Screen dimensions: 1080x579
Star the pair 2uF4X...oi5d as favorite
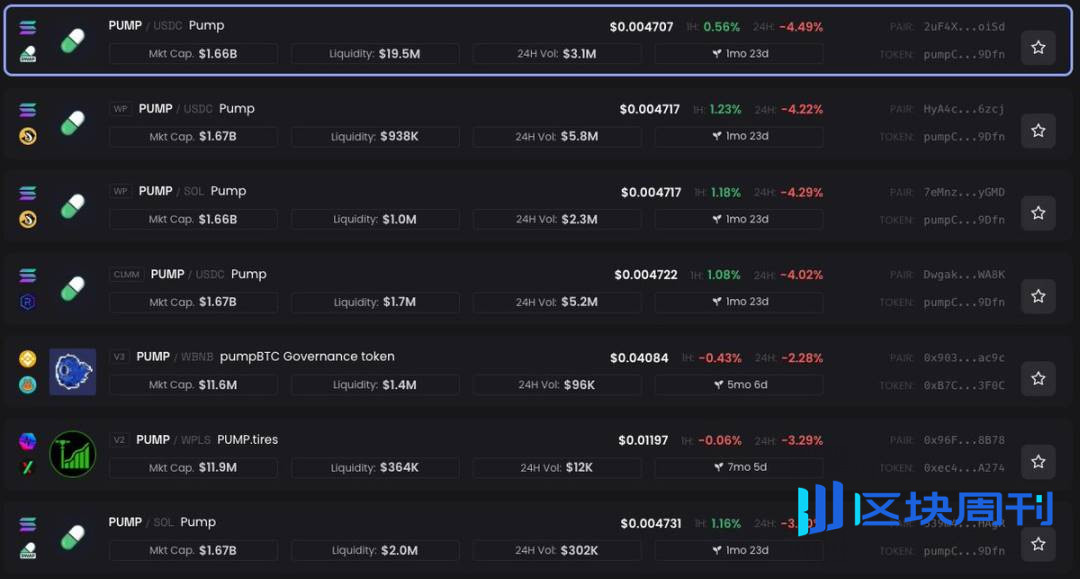[x=1038, y=48]
